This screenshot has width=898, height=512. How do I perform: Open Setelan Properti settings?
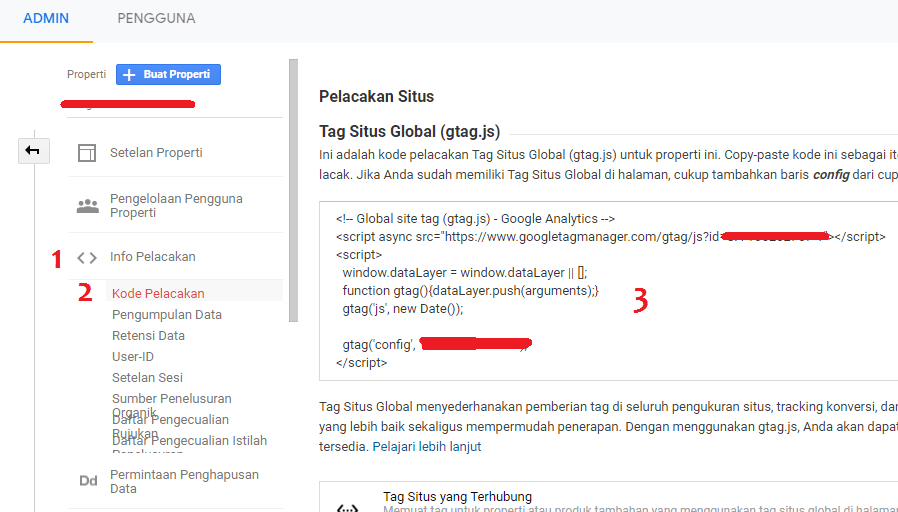(156, 153)
